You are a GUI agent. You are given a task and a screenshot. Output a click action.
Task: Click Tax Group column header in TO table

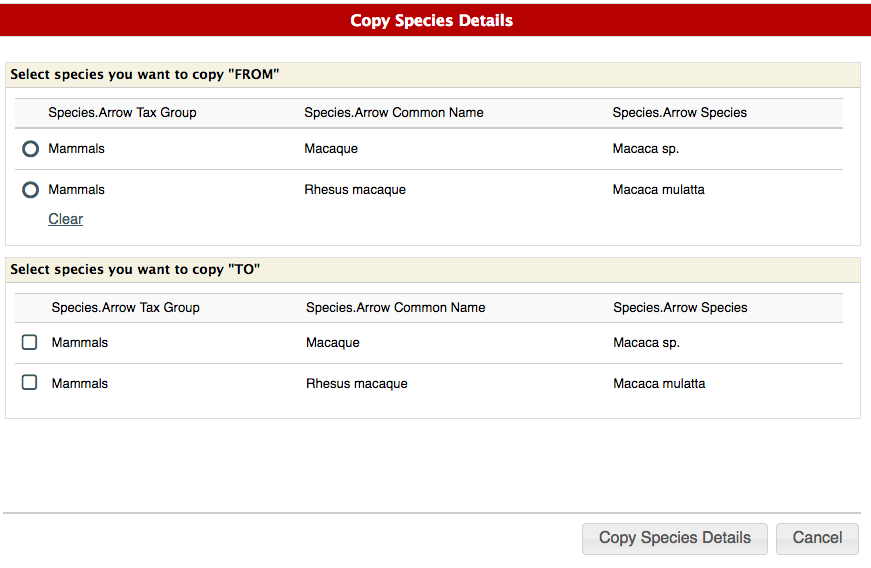(125, 308)
